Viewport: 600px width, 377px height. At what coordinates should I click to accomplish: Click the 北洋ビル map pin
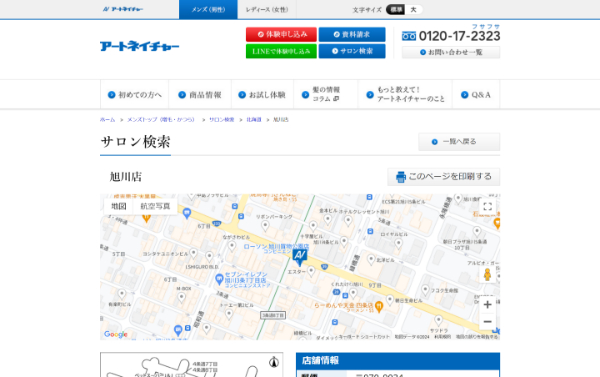pyautogui.click(x=371, y=259)
